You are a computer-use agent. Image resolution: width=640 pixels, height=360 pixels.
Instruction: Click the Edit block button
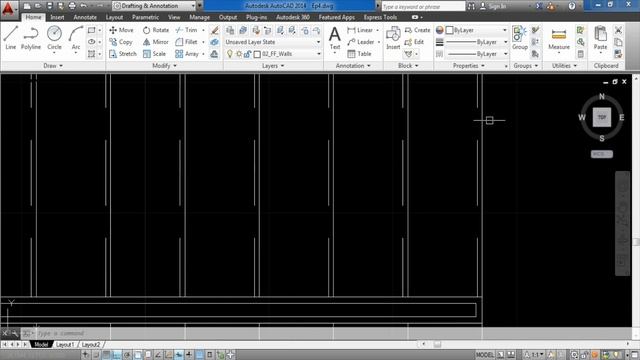click(414, 42)
